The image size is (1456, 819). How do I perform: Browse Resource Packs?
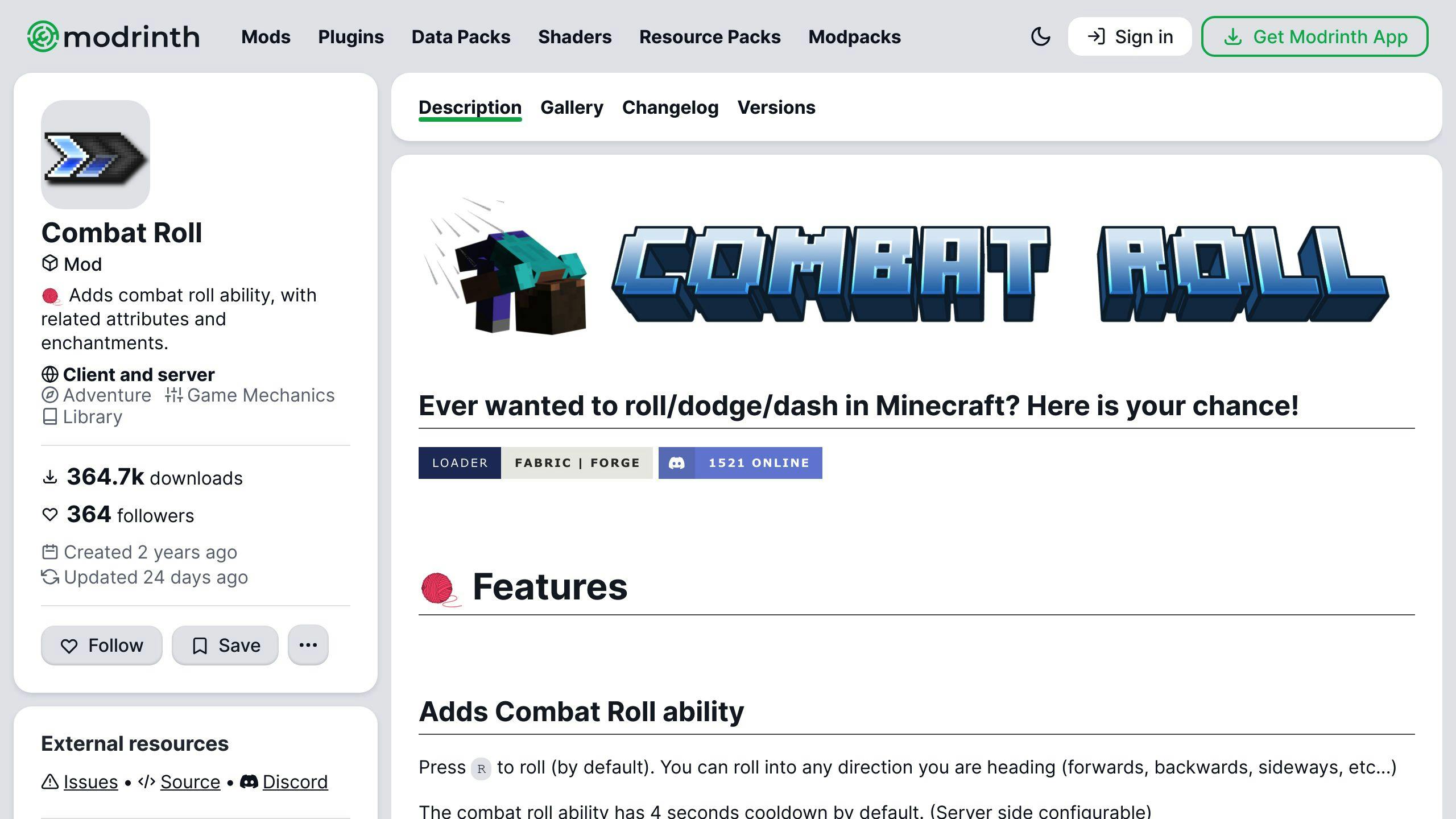[x=710, y=37]
